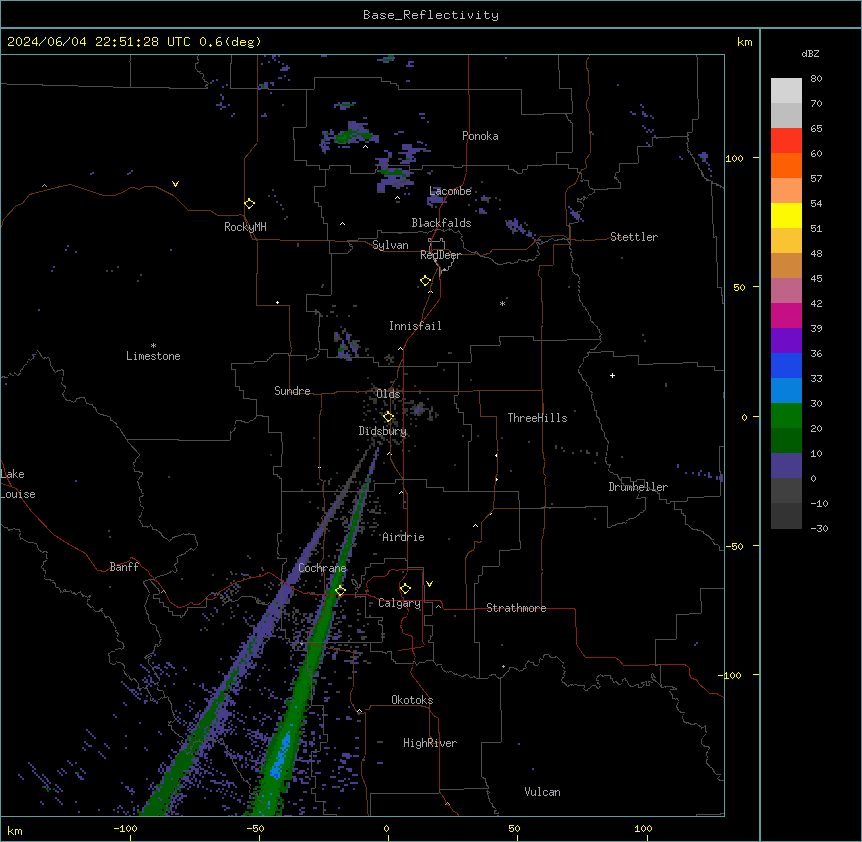The image size is (862, 842).
Task: Click the asterisk marker above Limestone
Action: 153,346
